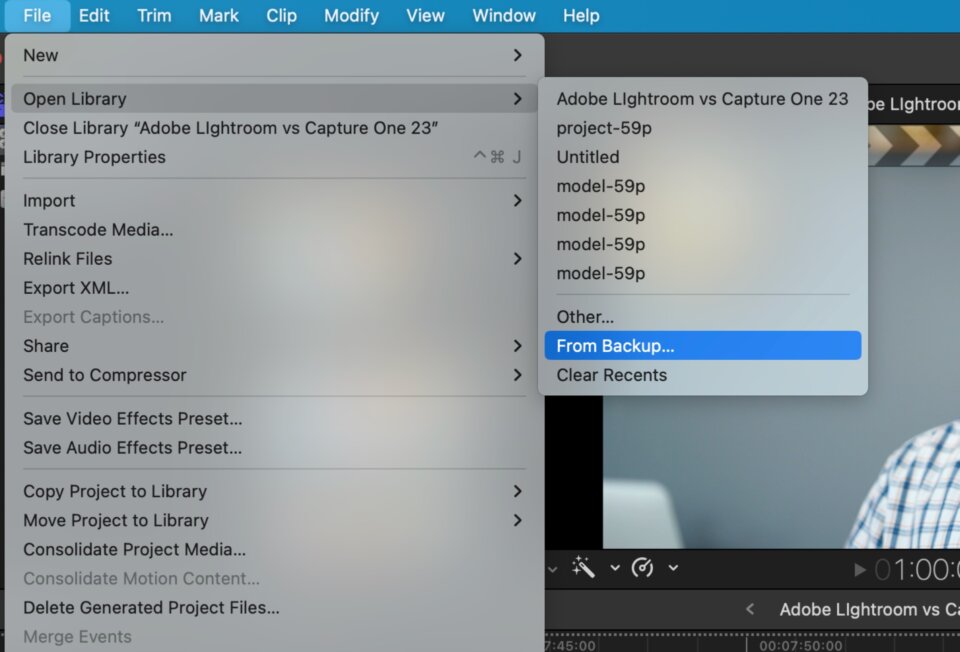960x652 pixels.
Task: Expand the New submenu
Action: click(x=517, y=55)
